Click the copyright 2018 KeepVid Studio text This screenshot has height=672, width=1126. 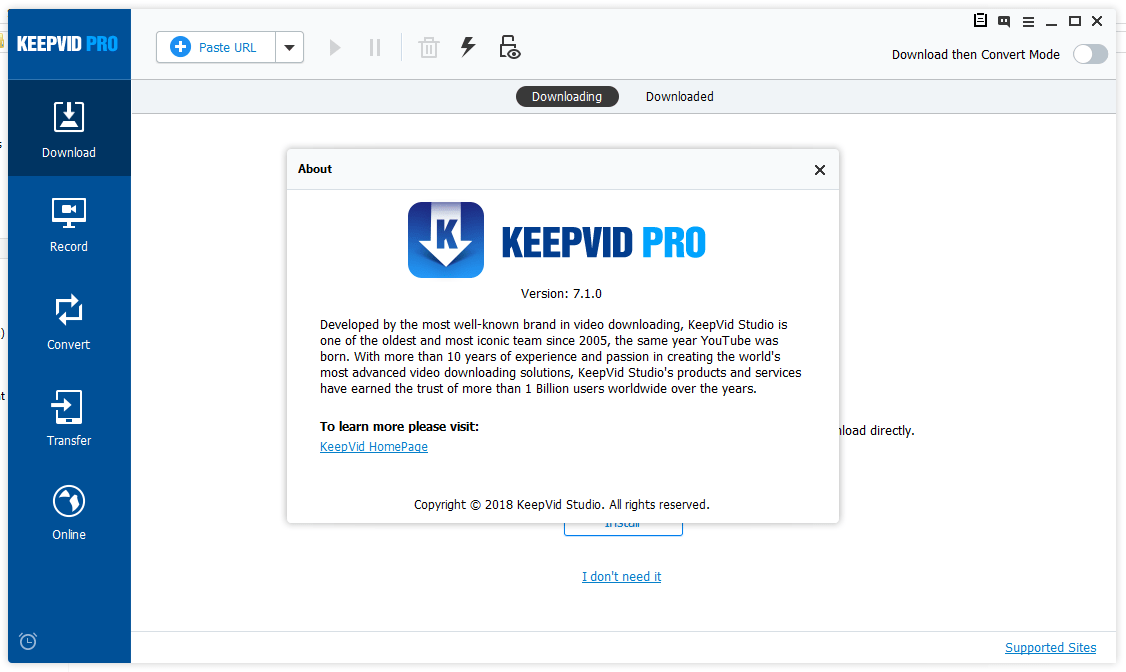click(562, 505)
